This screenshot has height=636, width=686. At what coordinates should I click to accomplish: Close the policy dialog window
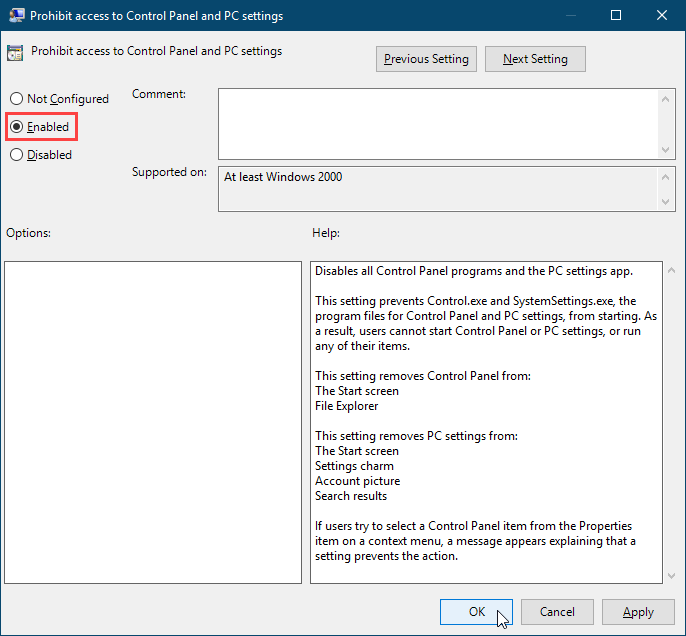click(662, 15)
